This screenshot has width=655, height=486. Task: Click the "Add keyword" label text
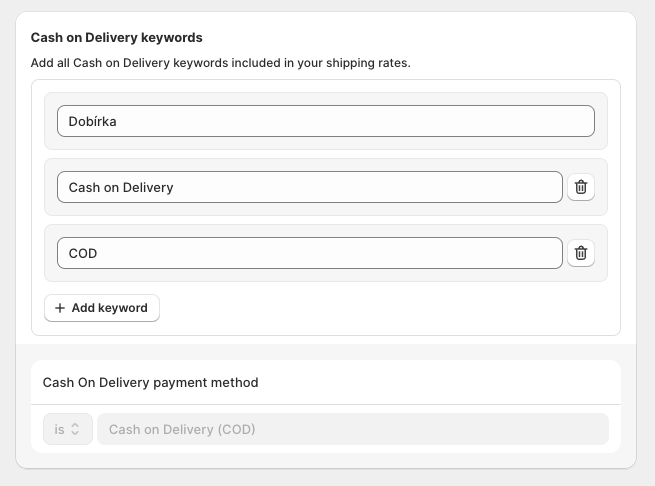click(x=109, y=308)
